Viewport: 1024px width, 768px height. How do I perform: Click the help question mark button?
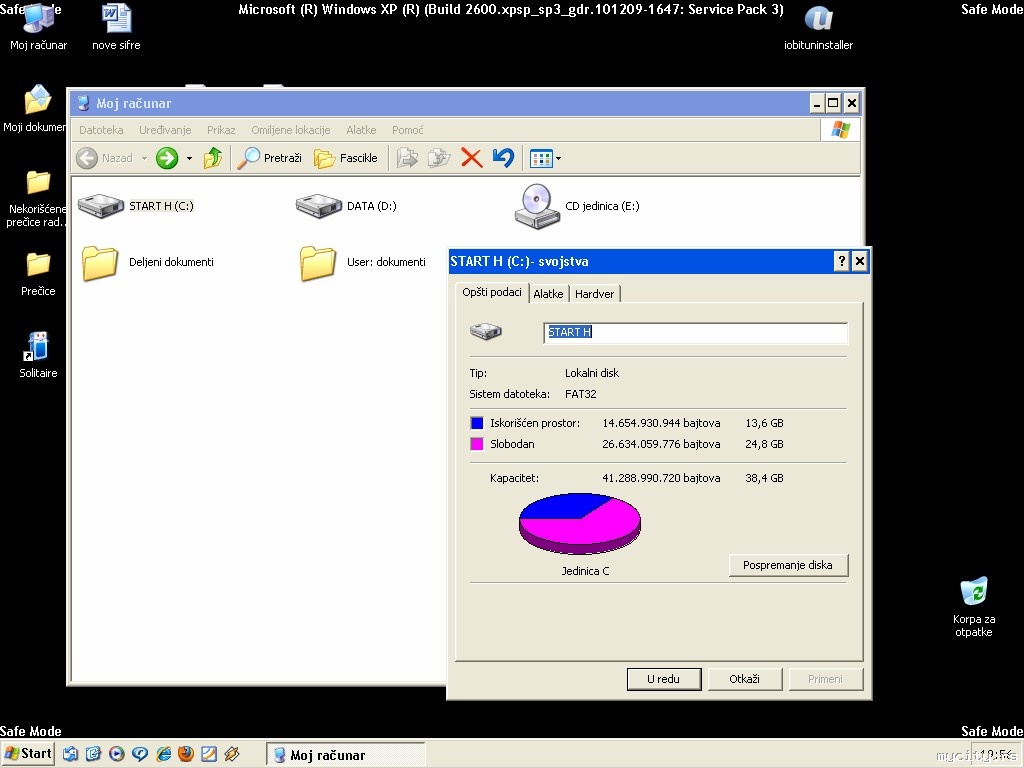click(x=841, y=261)
